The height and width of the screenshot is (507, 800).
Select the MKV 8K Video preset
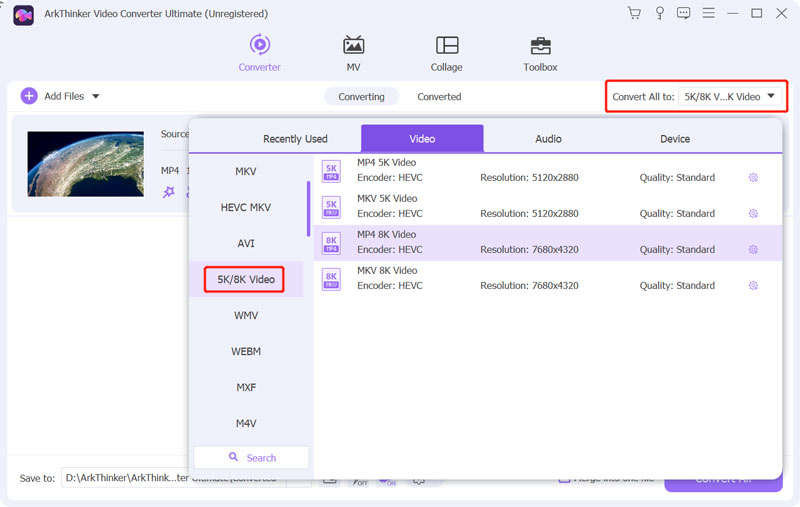point(547,278)
